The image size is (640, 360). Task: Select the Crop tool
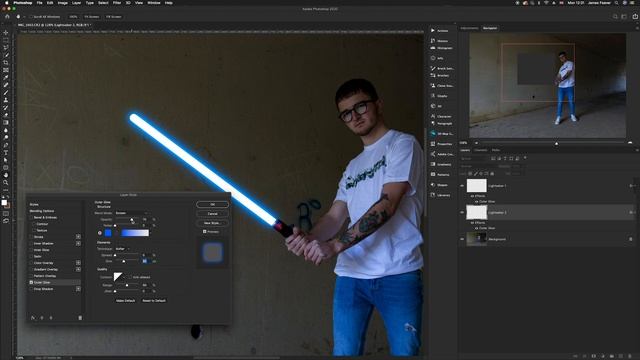[6, 62]
